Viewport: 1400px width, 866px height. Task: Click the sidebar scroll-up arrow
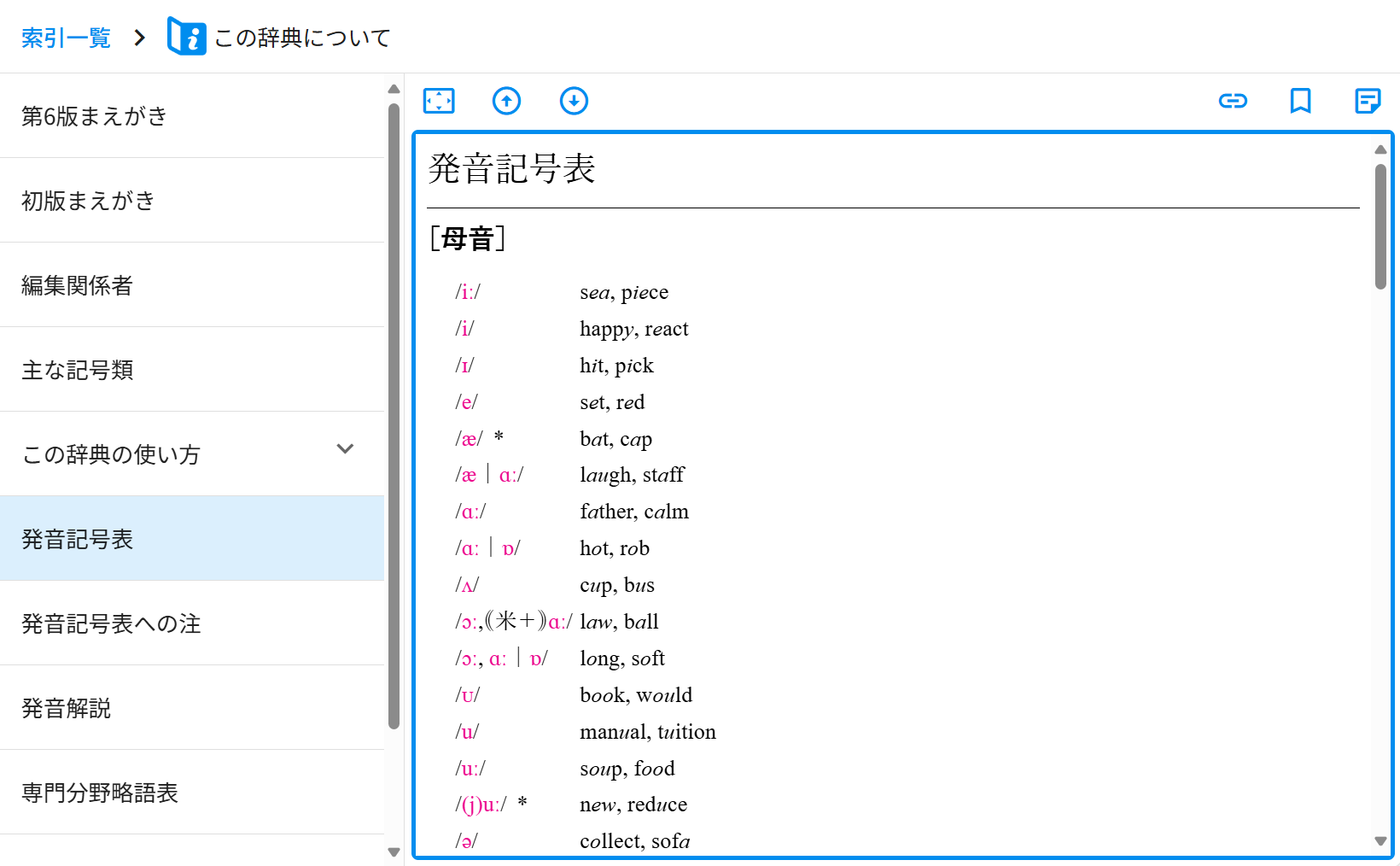click(394, 89)
